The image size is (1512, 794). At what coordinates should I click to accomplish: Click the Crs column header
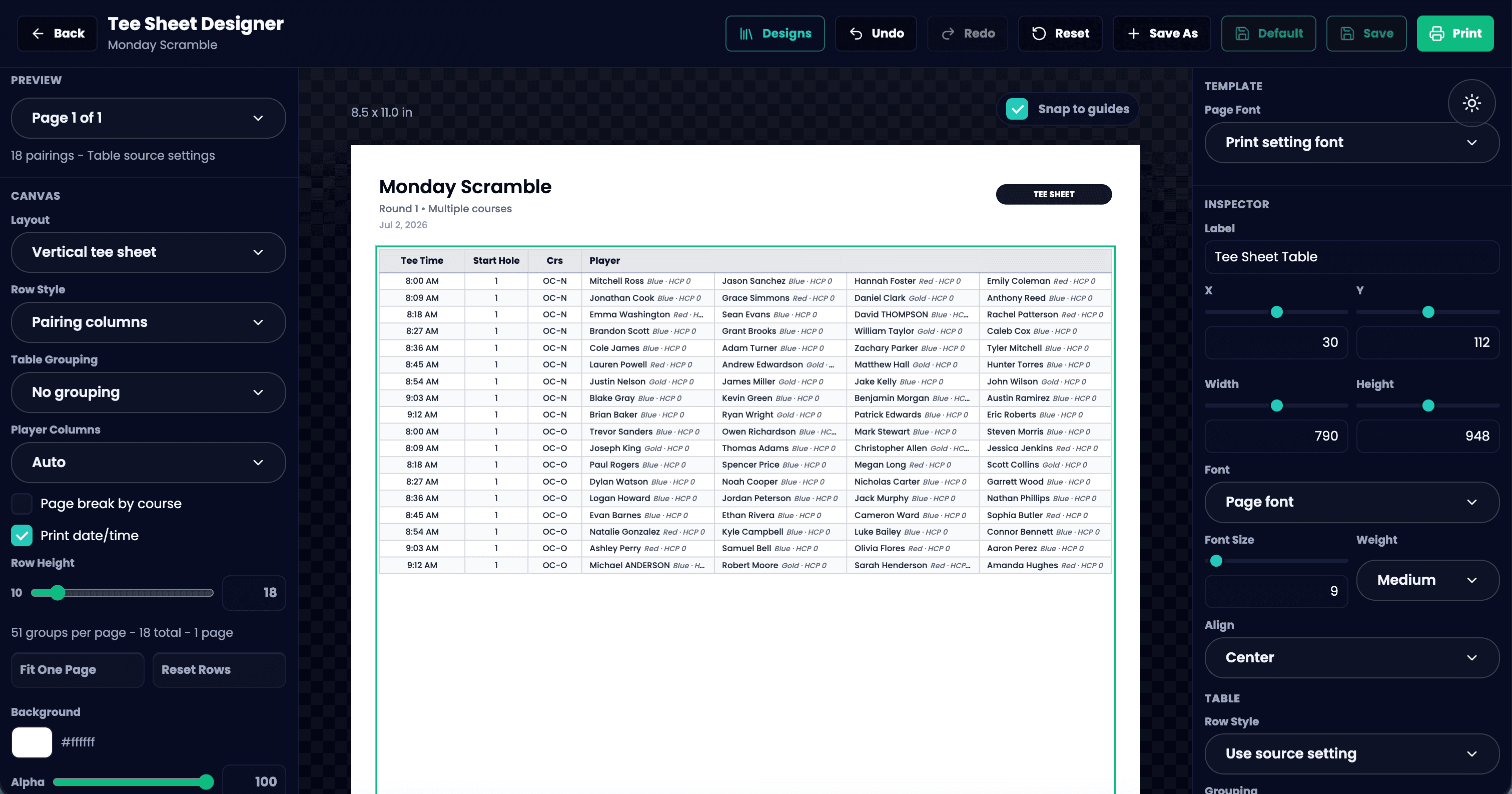click(554, 261)
